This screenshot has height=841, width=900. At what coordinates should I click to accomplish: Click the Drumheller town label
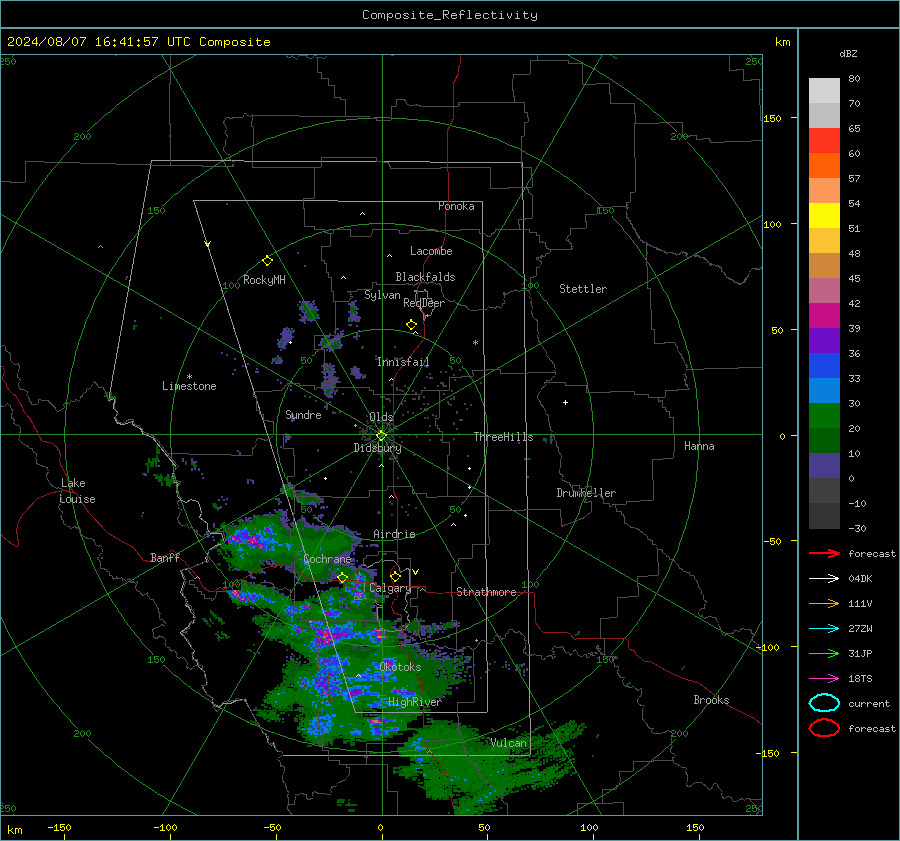(586, 493)
